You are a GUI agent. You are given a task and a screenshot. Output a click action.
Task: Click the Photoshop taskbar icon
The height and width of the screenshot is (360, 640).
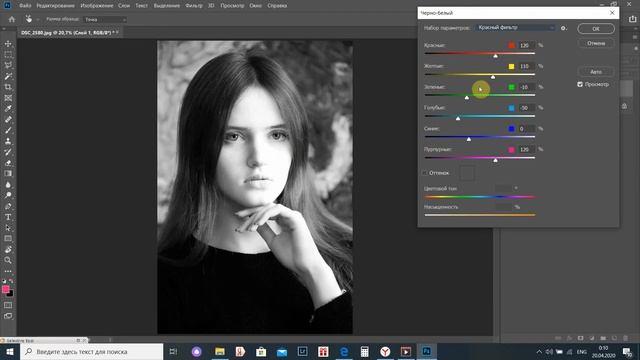pyautogui.click(x=427, y=351)
